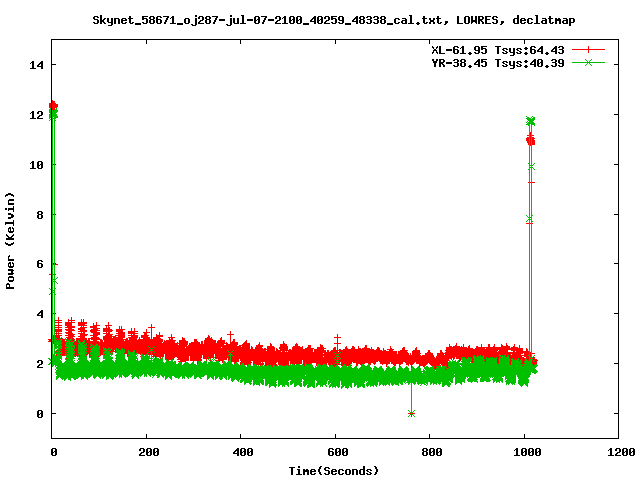This screenshot has width=640, height=480.
Task: Click the y-axis tick label 14
Action: click(36, 65)
